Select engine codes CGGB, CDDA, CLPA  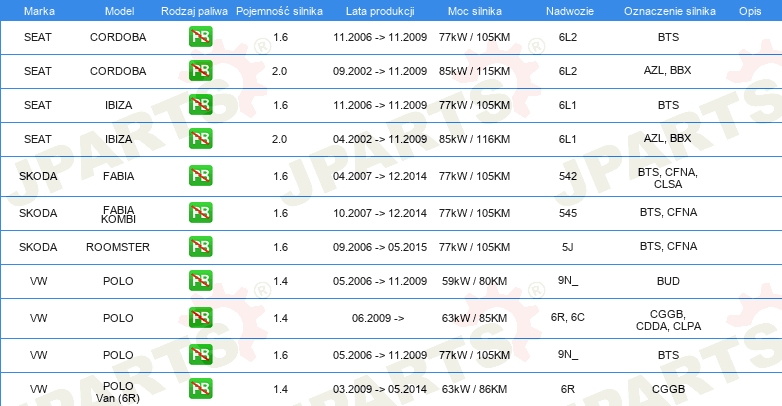click(x=668, y=320)
